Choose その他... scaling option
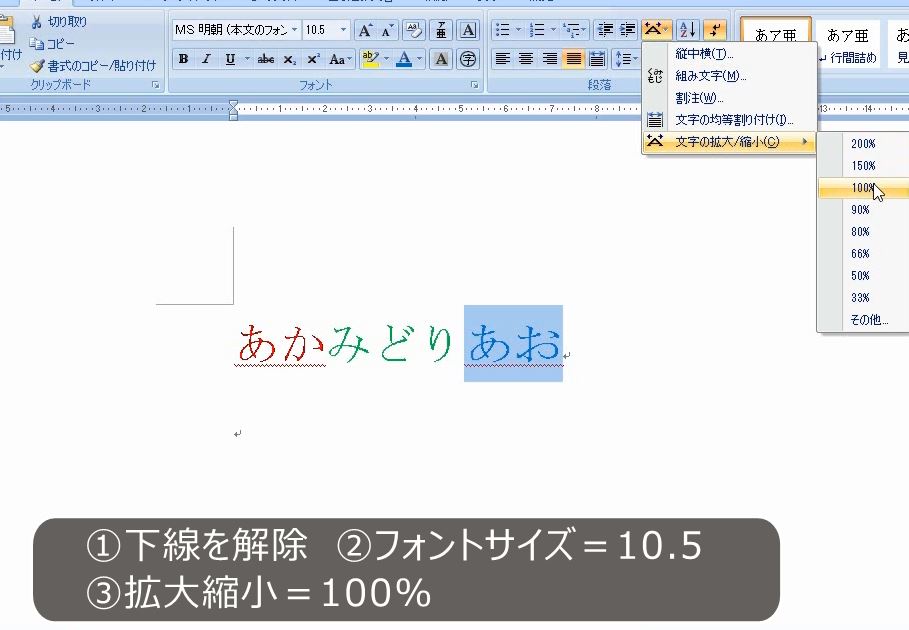 pyautogui.click(x=863, y=320)
